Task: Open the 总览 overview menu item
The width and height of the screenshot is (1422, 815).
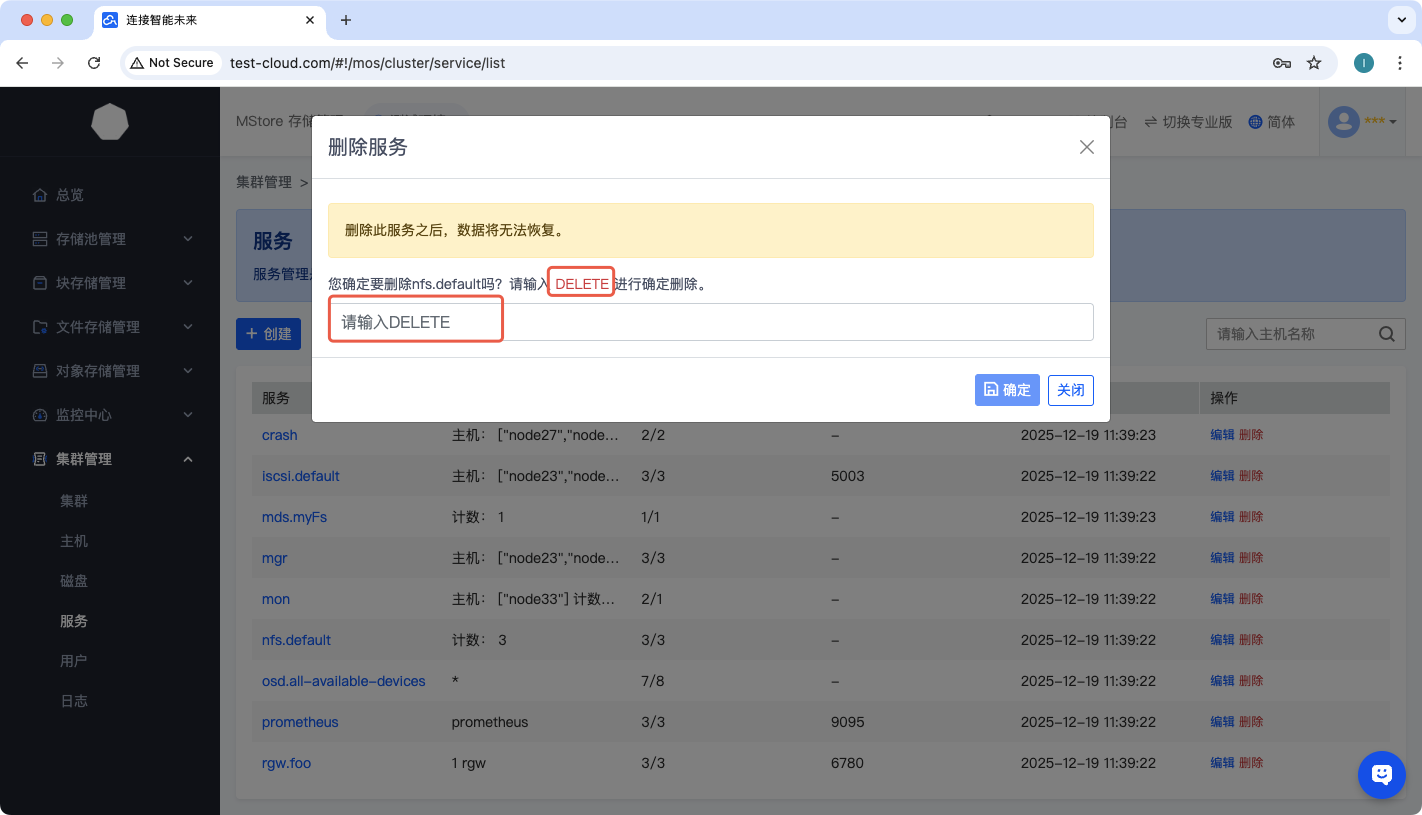Action: (70, 195)
